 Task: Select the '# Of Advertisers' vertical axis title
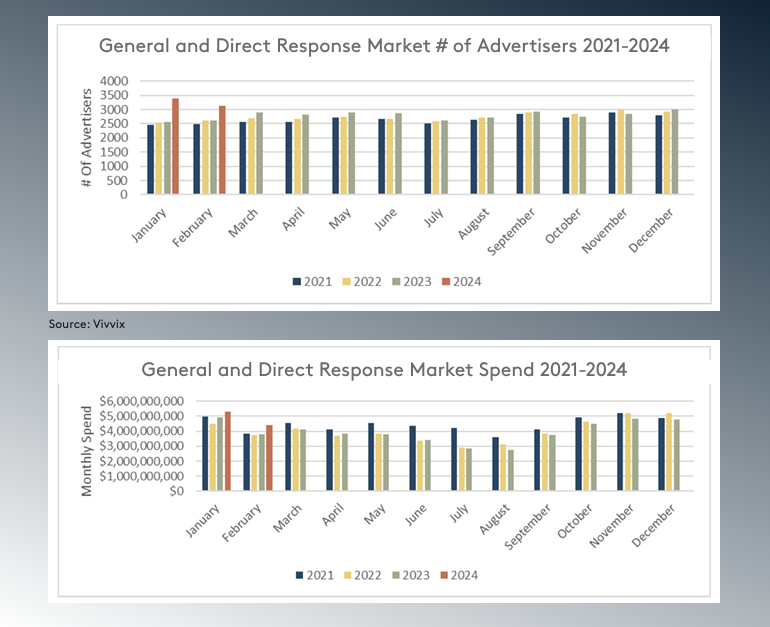pos(89,137)
